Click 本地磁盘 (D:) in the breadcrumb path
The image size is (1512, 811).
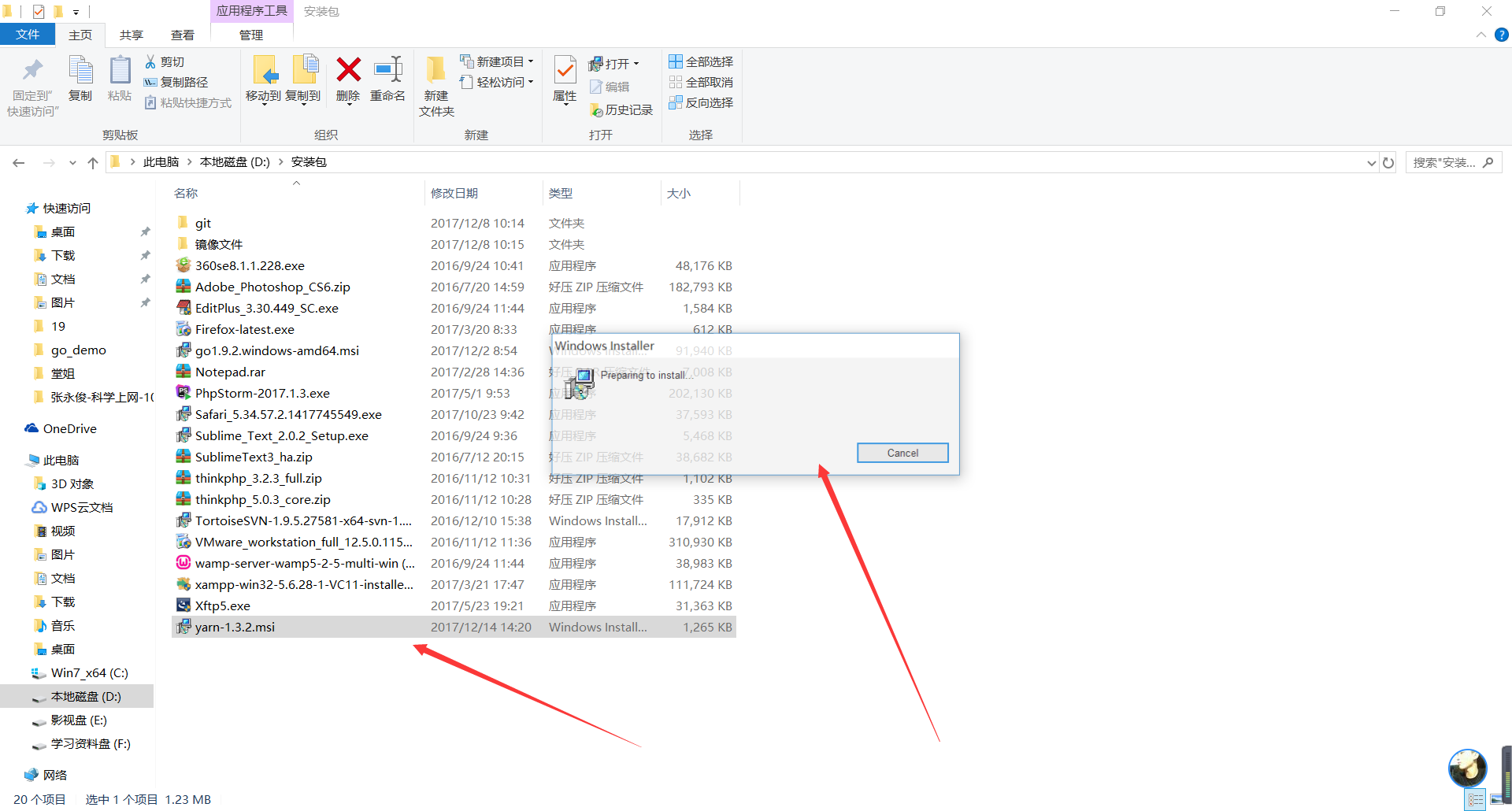(x=235, y=162)
